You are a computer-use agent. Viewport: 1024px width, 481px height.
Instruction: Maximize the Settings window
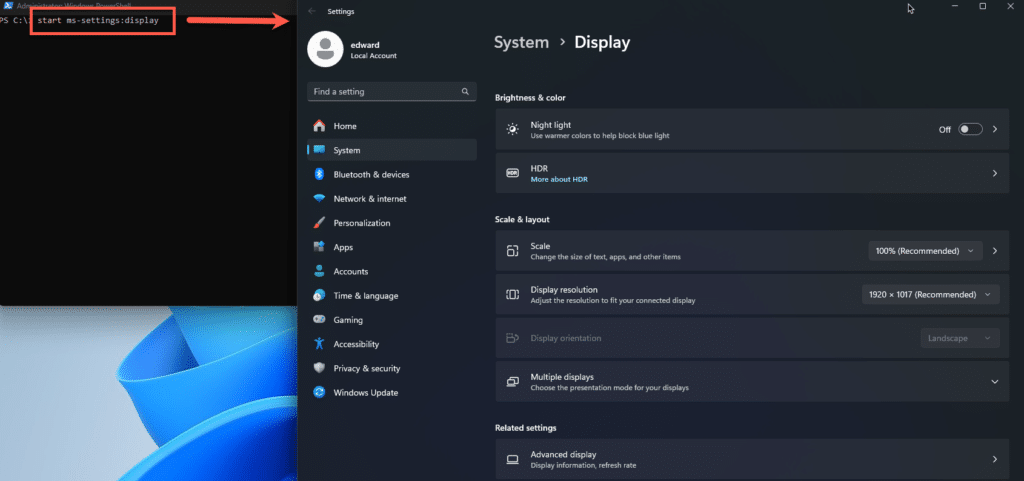coord(982,7)
